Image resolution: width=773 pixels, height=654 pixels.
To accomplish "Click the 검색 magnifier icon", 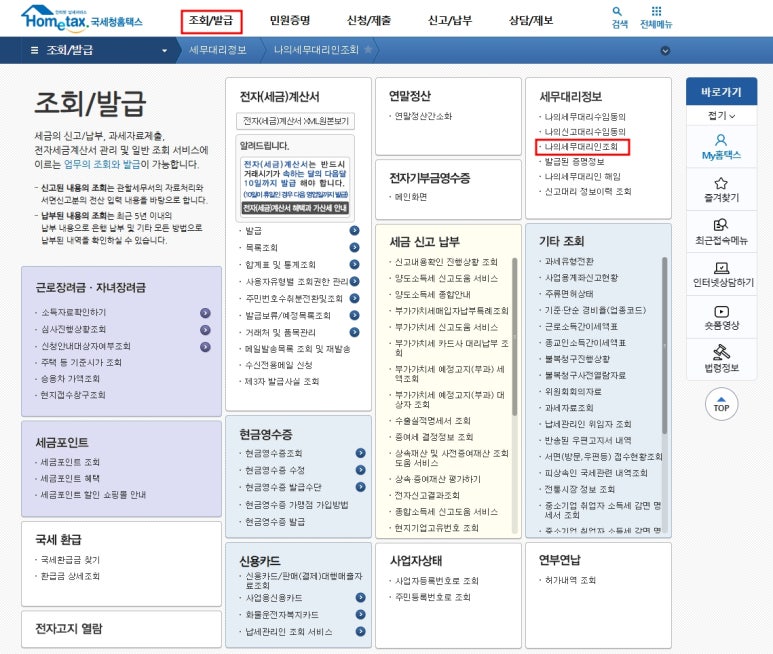I will point(619,12).
